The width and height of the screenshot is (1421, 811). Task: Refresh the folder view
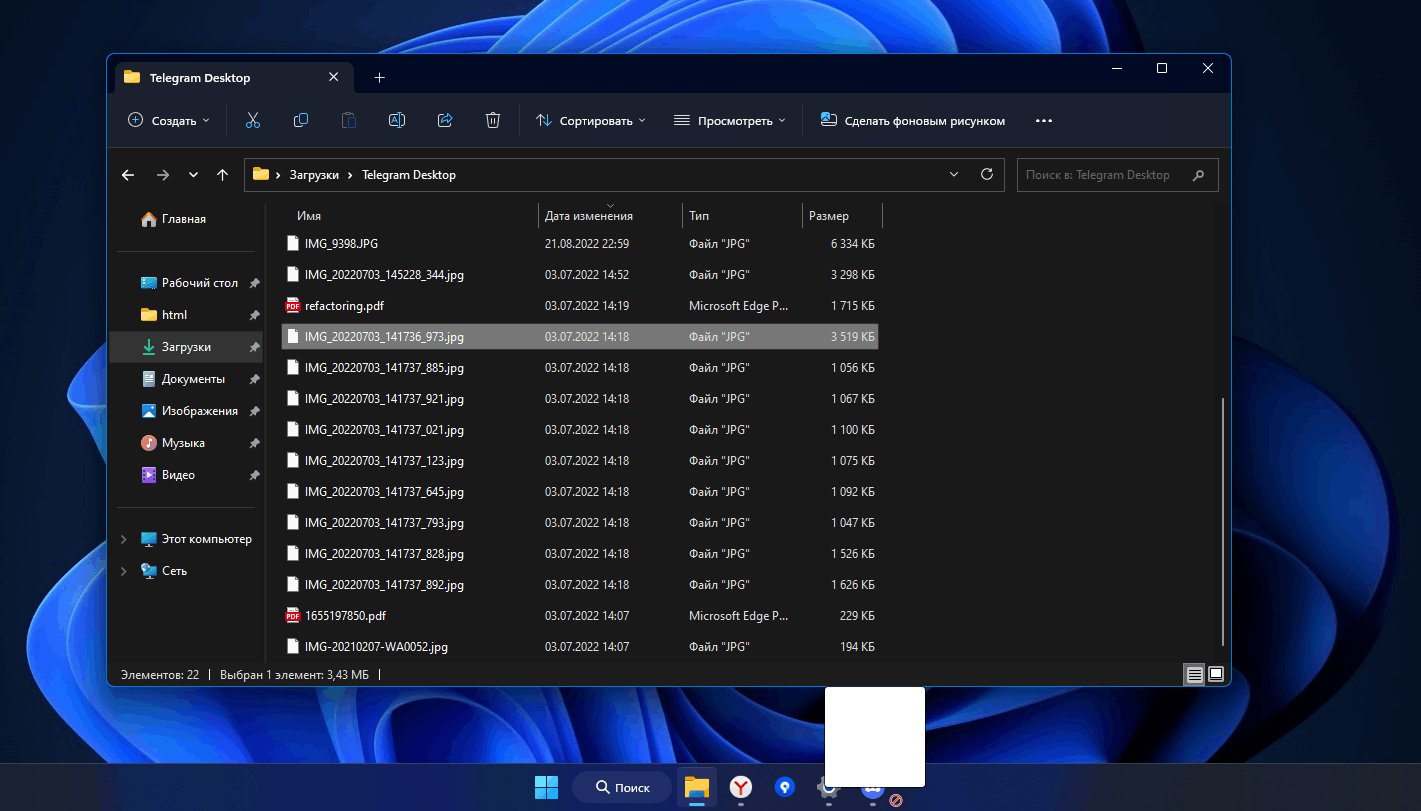[x=987, y=174]
